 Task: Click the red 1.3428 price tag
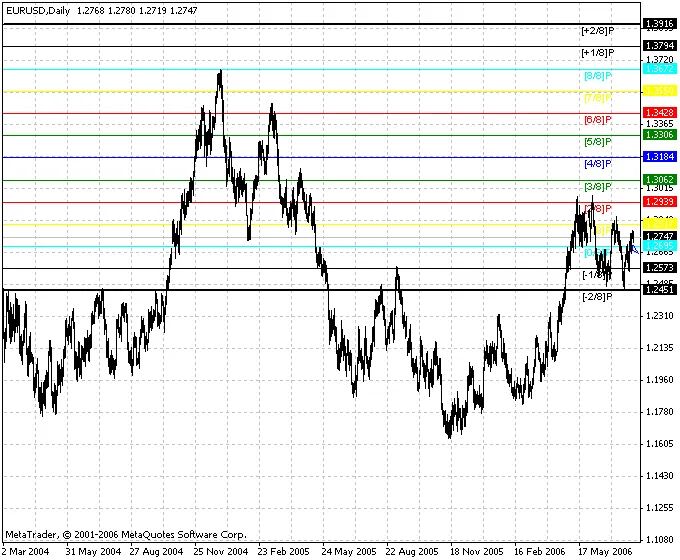point(659,112)
